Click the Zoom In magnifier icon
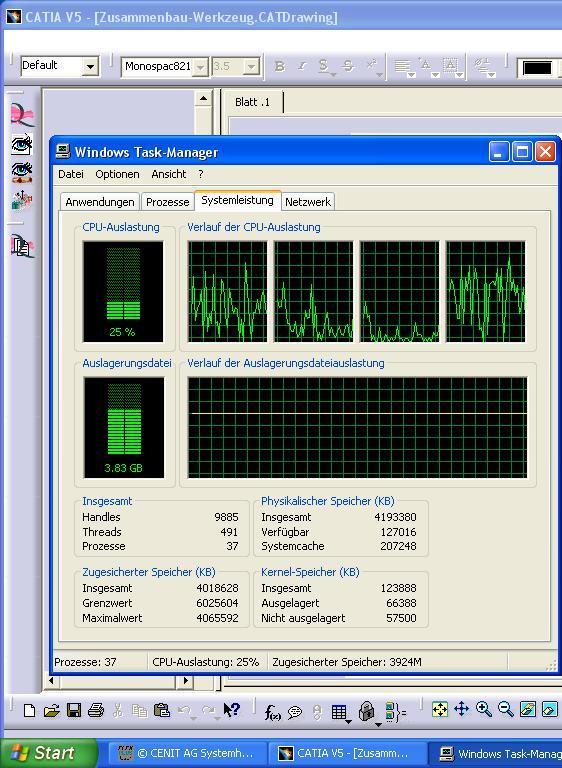The width and height of the screenshot is (562, 768). [x=484, y=709]
